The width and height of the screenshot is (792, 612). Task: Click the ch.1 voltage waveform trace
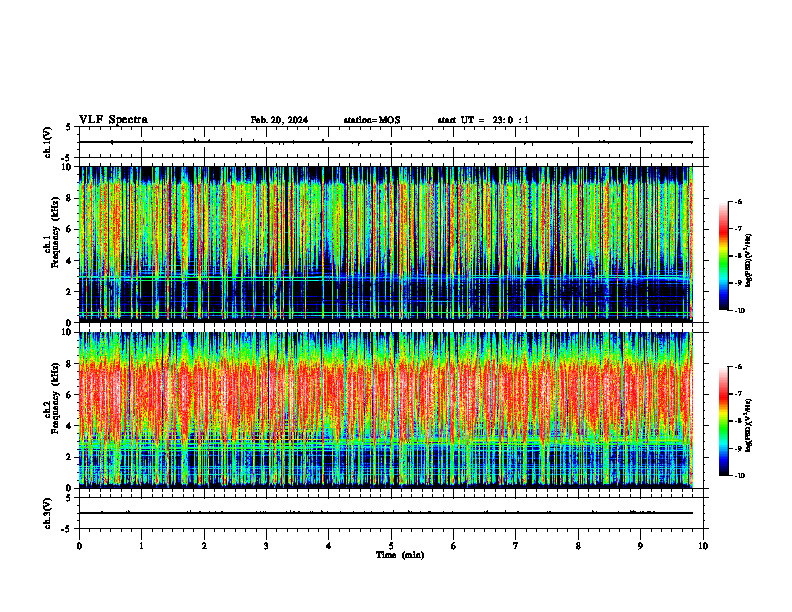tap(386, 142)
